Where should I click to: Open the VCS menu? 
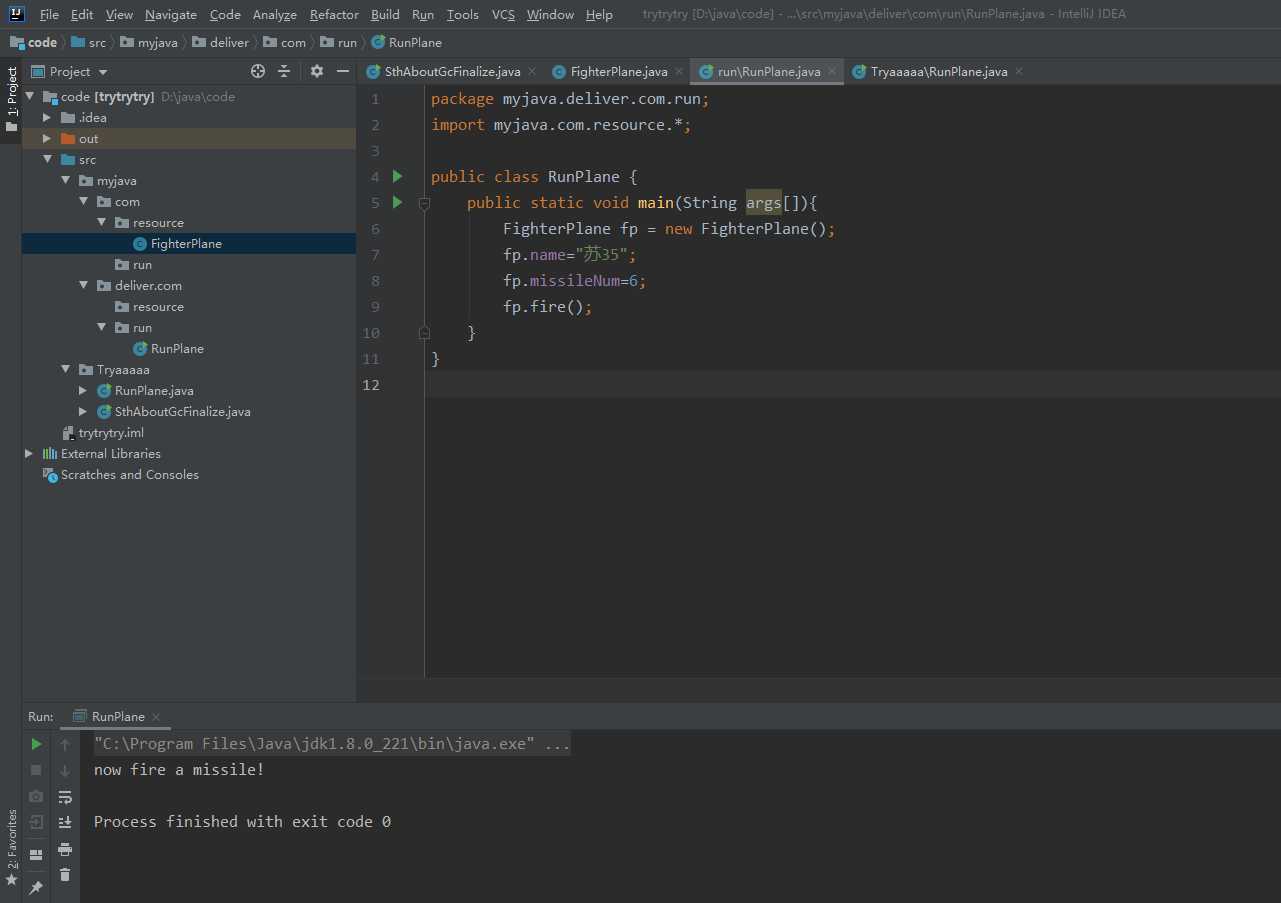(x=503, y=15)
